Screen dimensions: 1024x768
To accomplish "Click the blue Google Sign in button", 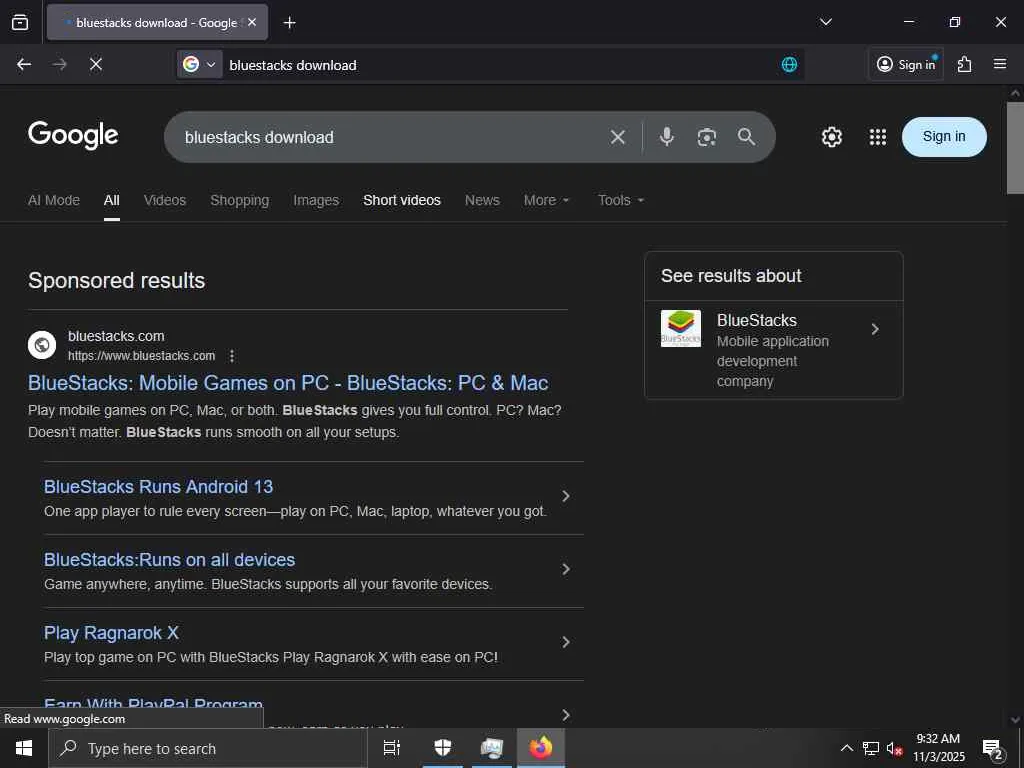I will point(944,136).
